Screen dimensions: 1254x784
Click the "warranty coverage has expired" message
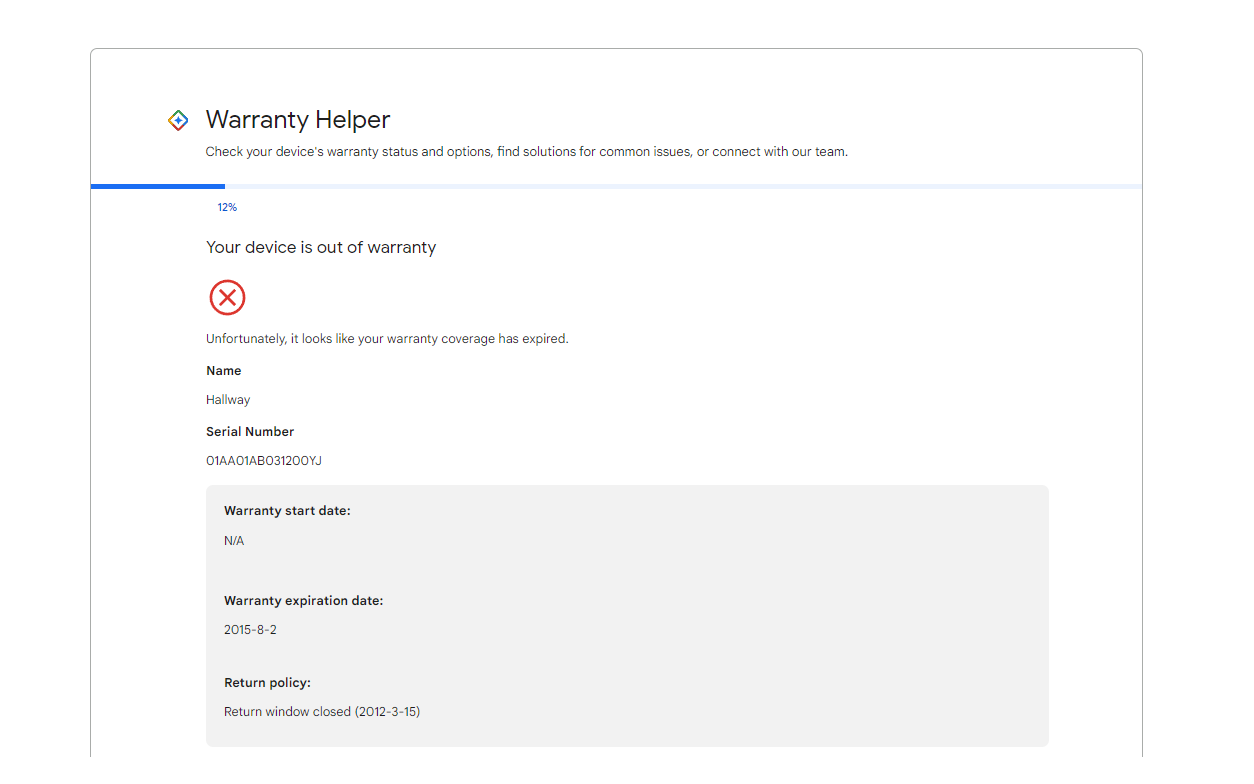(387, 339)
